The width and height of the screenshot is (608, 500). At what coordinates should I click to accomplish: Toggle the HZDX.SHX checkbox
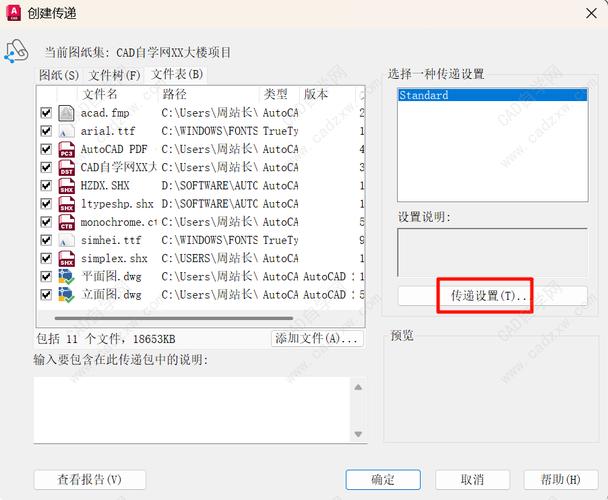(46, 185)
